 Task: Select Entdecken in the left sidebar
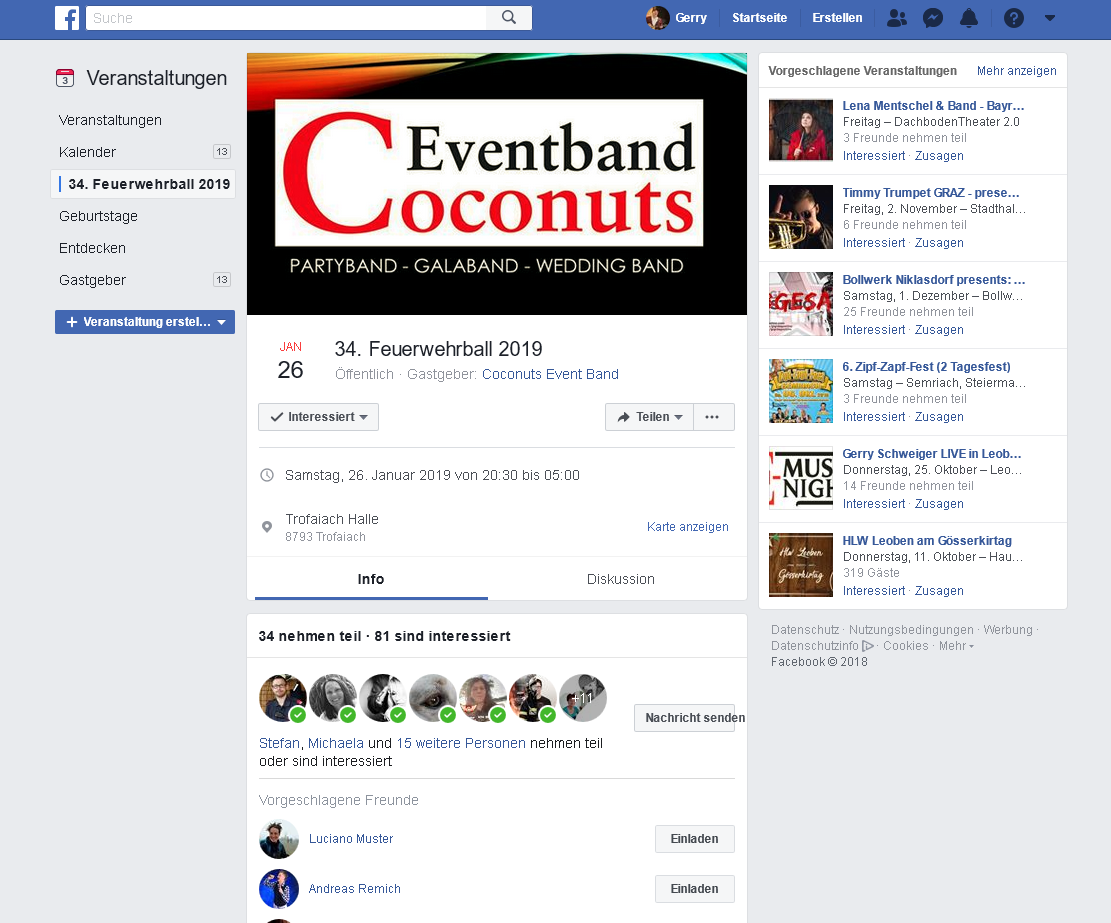point(92,249)
